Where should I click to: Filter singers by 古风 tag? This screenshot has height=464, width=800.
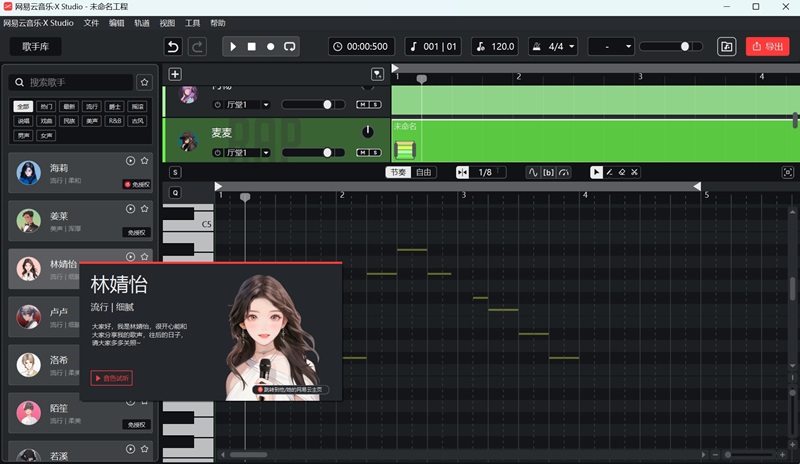point(138,121)
